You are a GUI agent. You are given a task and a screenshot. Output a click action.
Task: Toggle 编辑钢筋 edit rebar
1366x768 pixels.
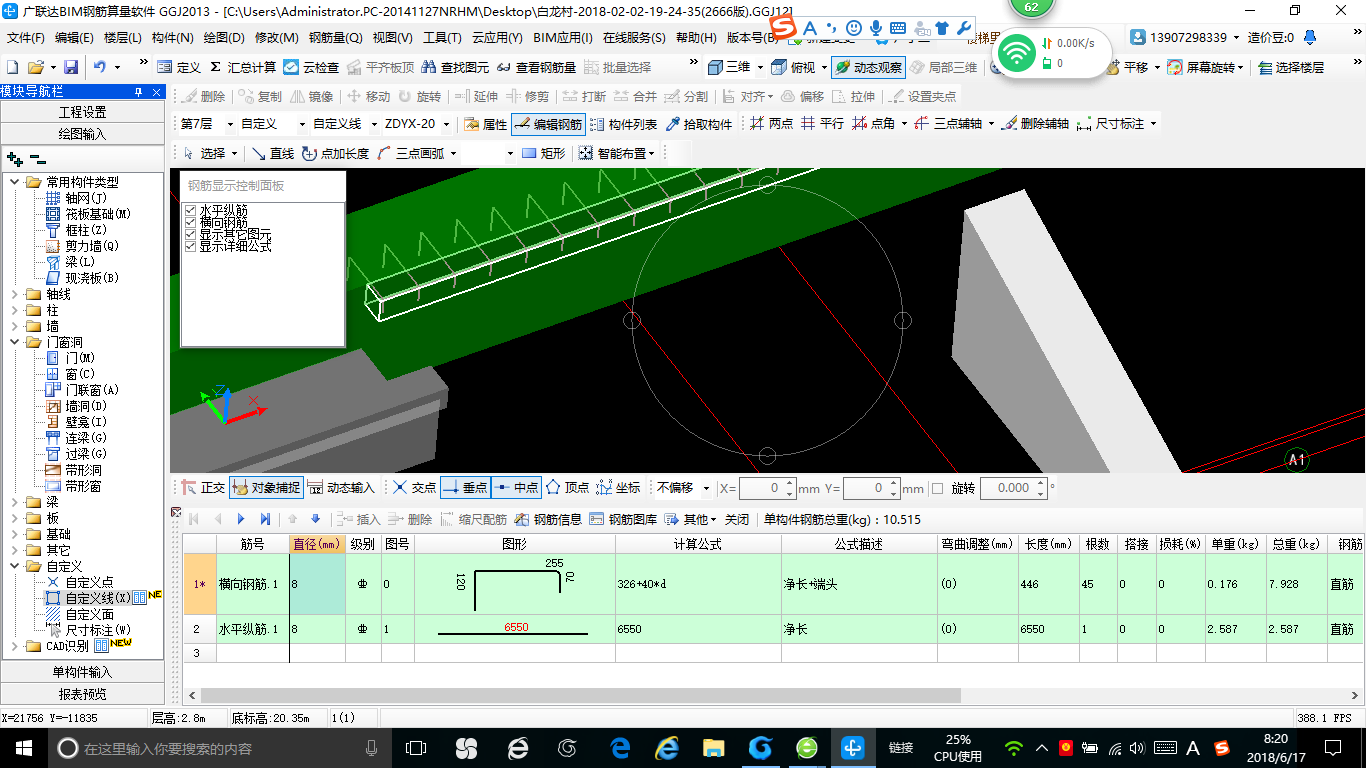[547, 124]
